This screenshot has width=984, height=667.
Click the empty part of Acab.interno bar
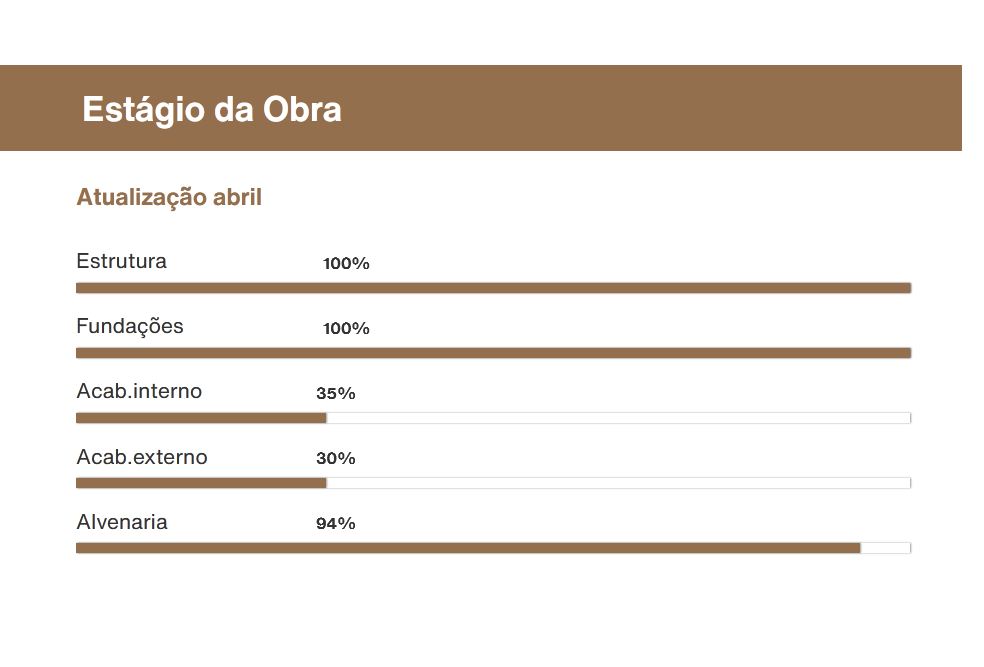(x=618, y=418)
